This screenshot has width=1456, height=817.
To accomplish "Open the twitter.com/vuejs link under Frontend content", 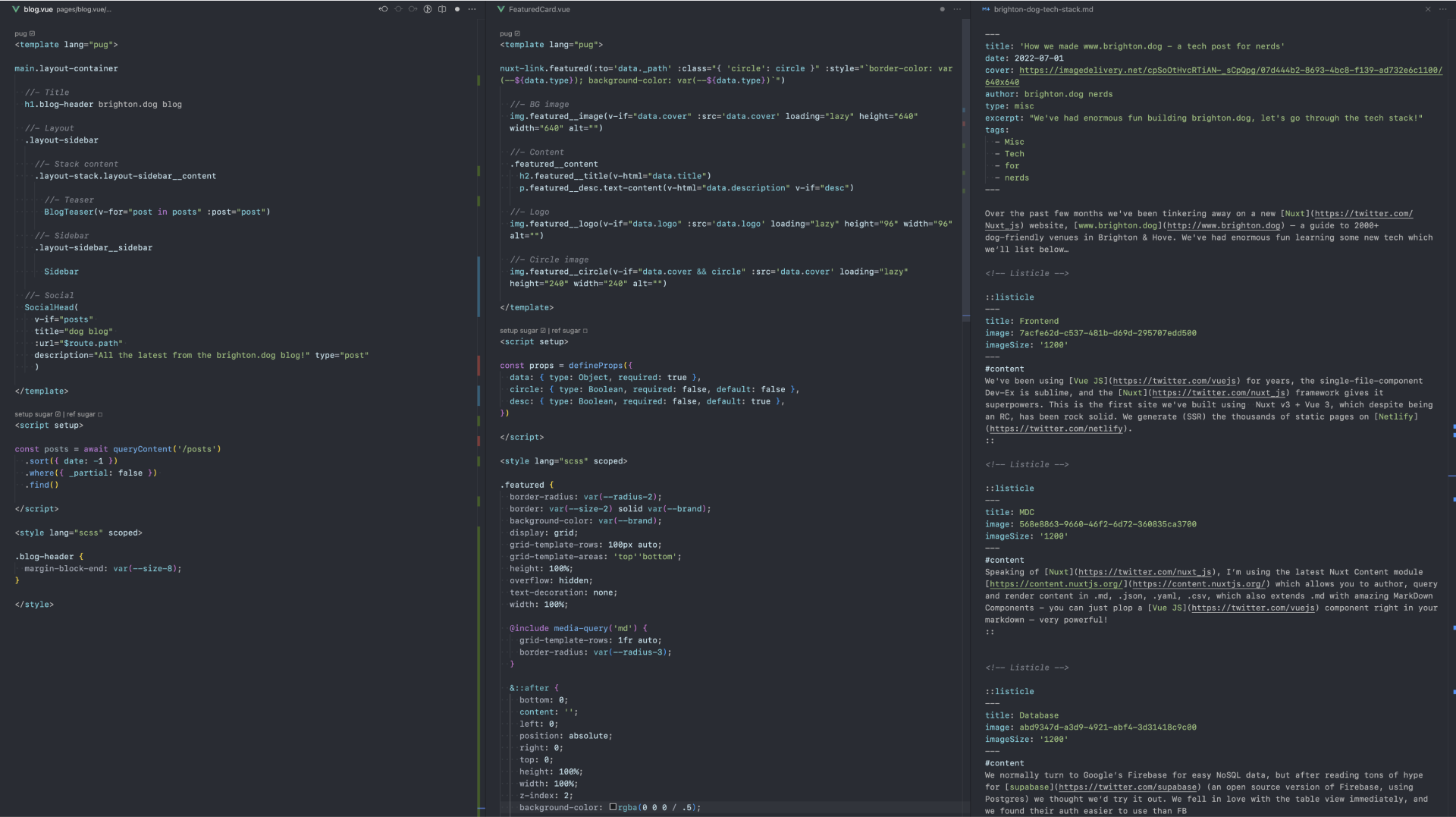I will [x=1174, y=381].
